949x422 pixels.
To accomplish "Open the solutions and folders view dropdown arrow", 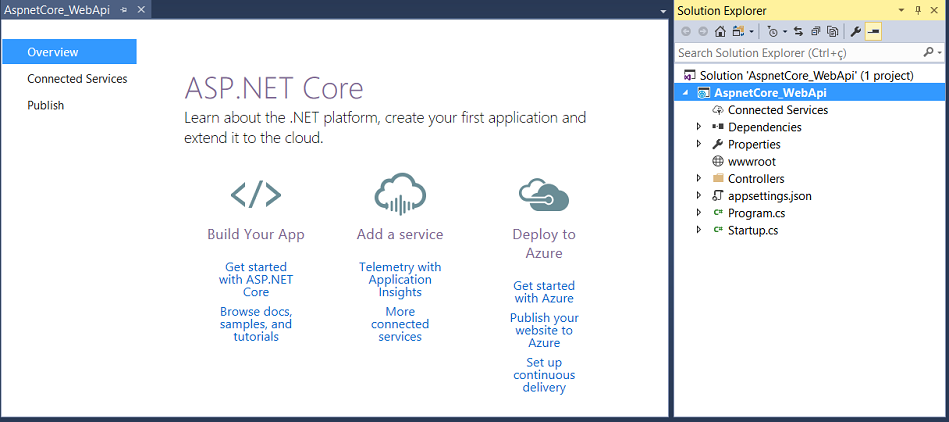I will pyautogui.click(x=752, y=31).
